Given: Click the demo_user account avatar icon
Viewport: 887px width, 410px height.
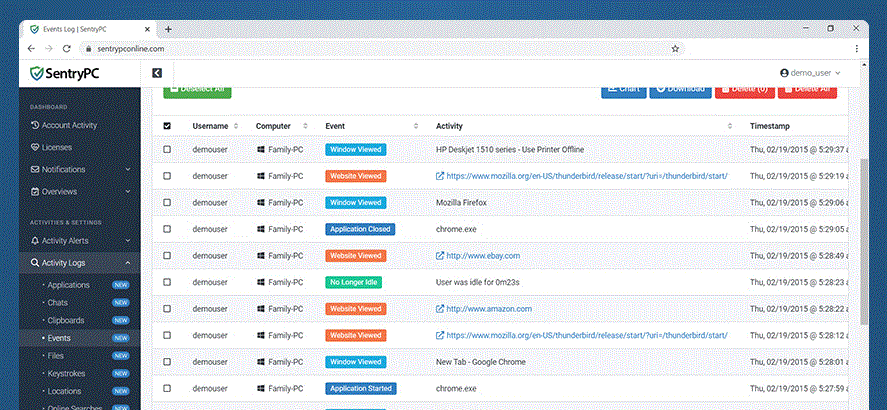Looking at the screenshot, I should 784,73.
